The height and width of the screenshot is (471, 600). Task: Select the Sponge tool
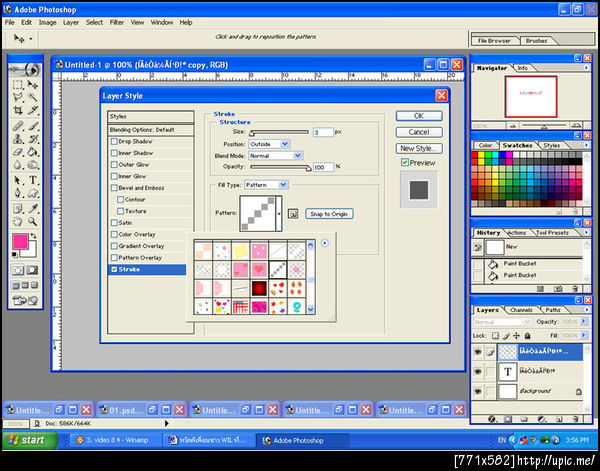[x=33, y=165]
